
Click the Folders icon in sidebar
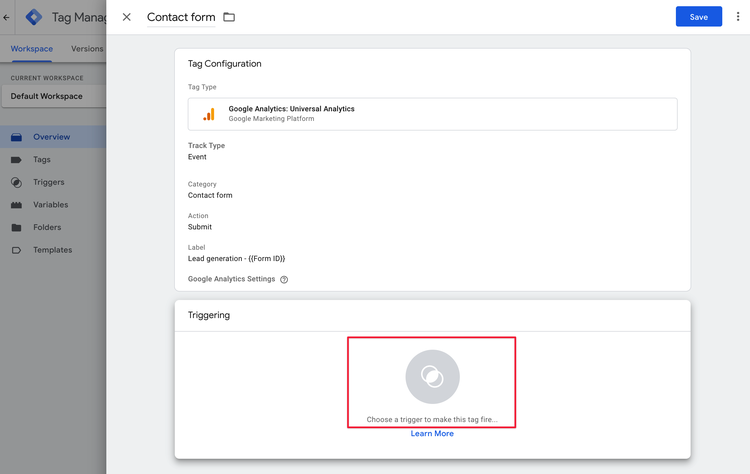pos(16,228)
